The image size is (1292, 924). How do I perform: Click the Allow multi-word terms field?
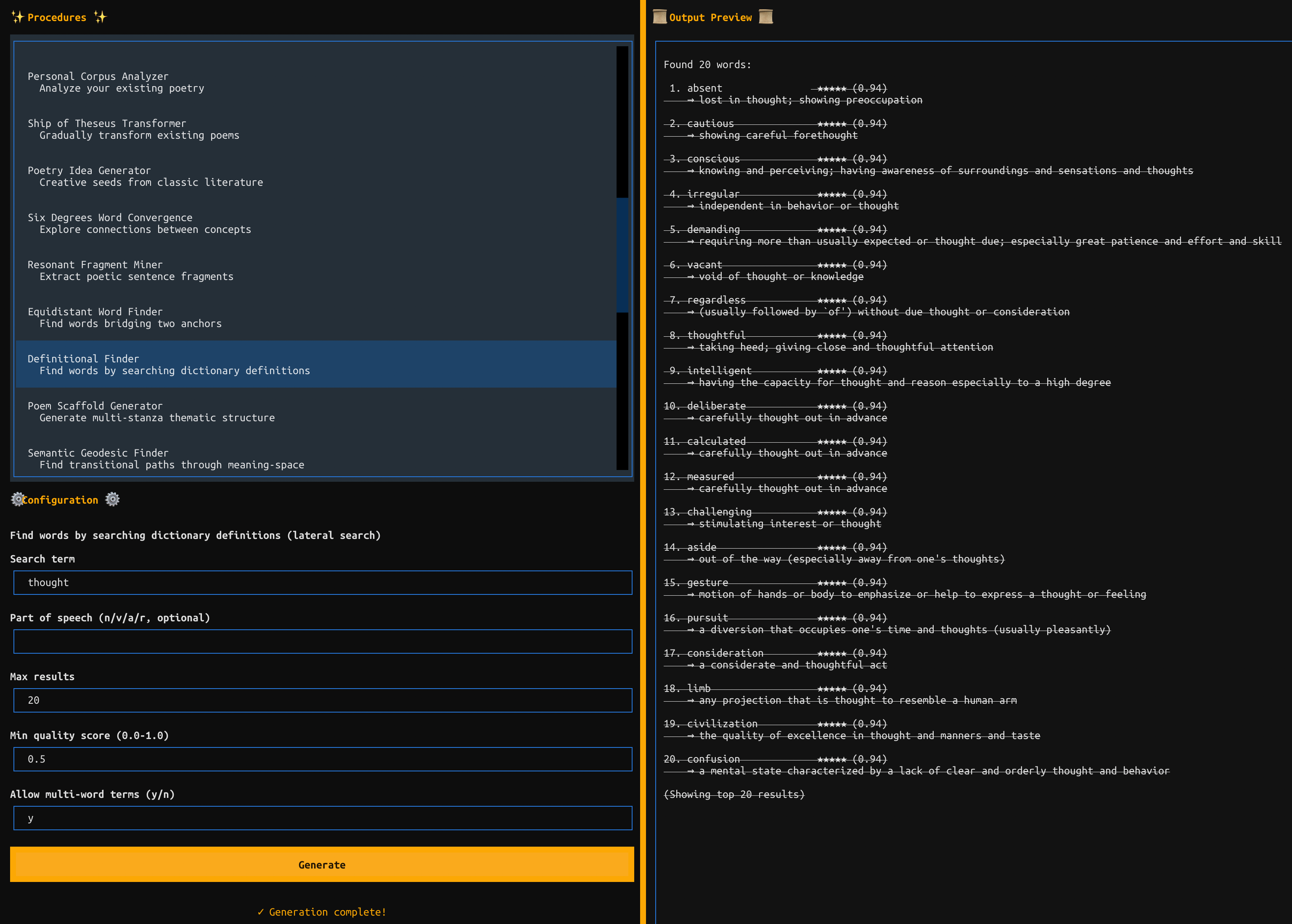(322, 818)
